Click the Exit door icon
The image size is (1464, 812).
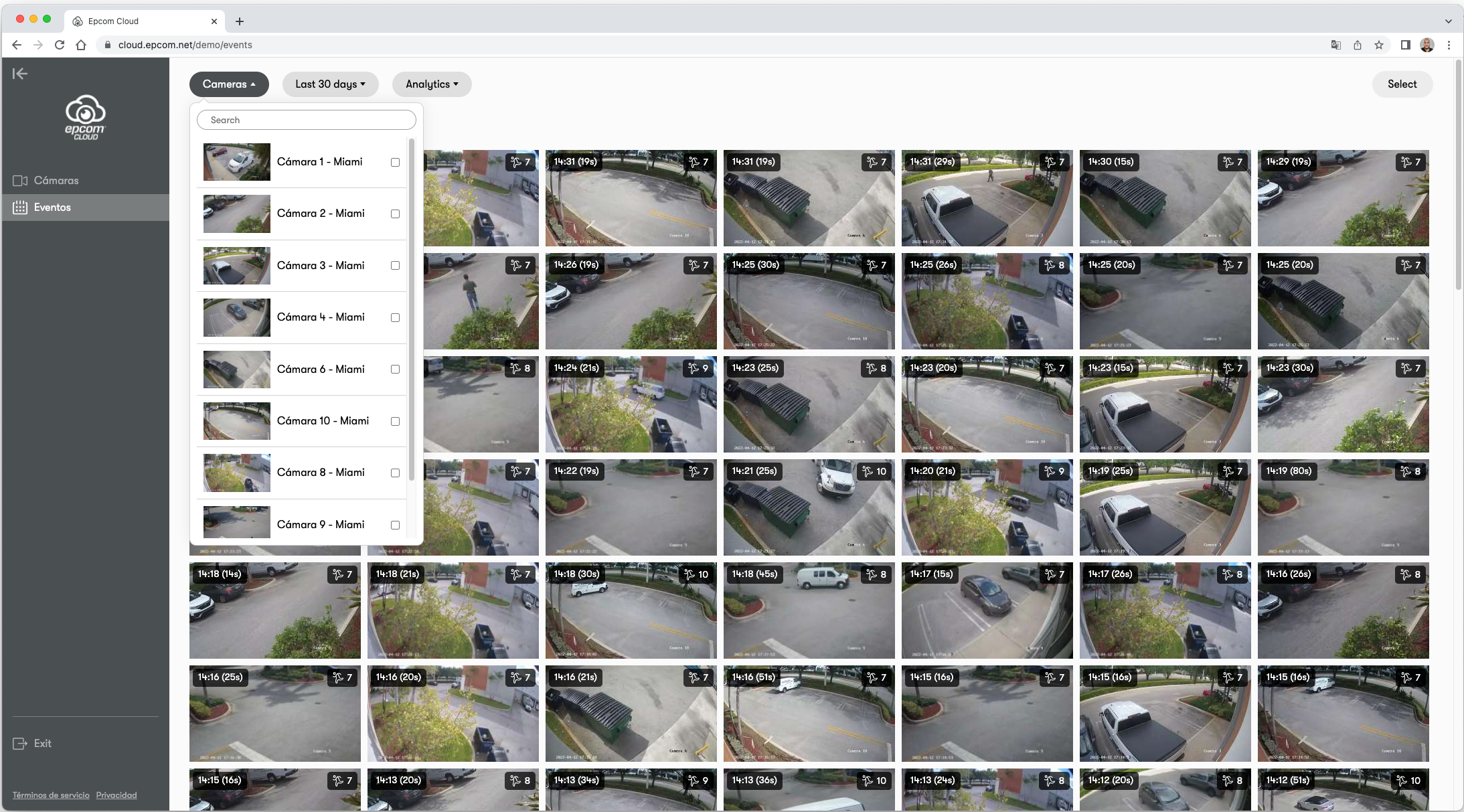click(20, 744)
